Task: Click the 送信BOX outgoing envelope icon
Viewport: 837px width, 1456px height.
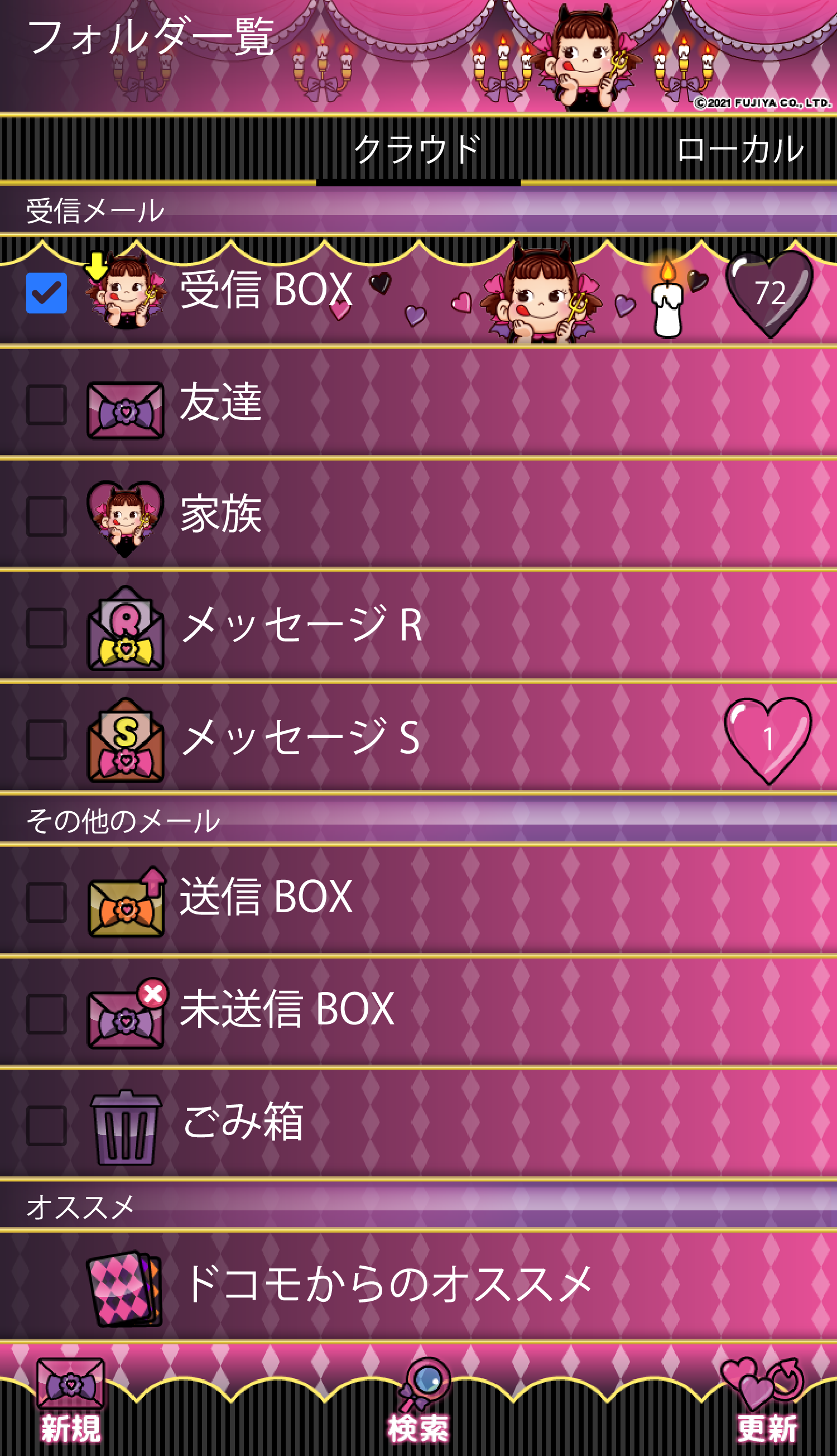Action: pos(127,903)
